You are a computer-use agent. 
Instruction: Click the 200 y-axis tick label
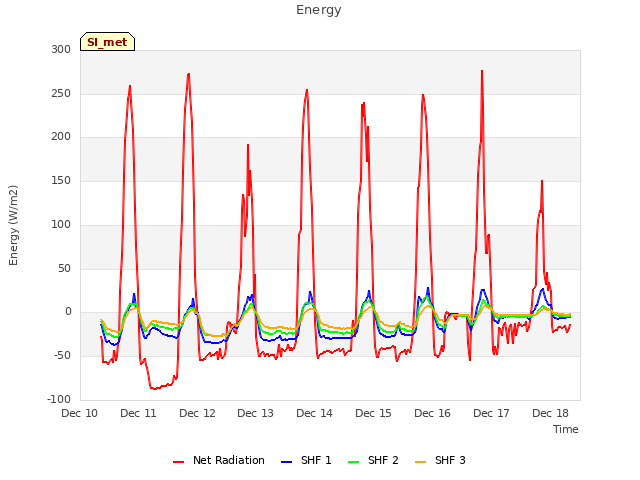coord(61,137)
